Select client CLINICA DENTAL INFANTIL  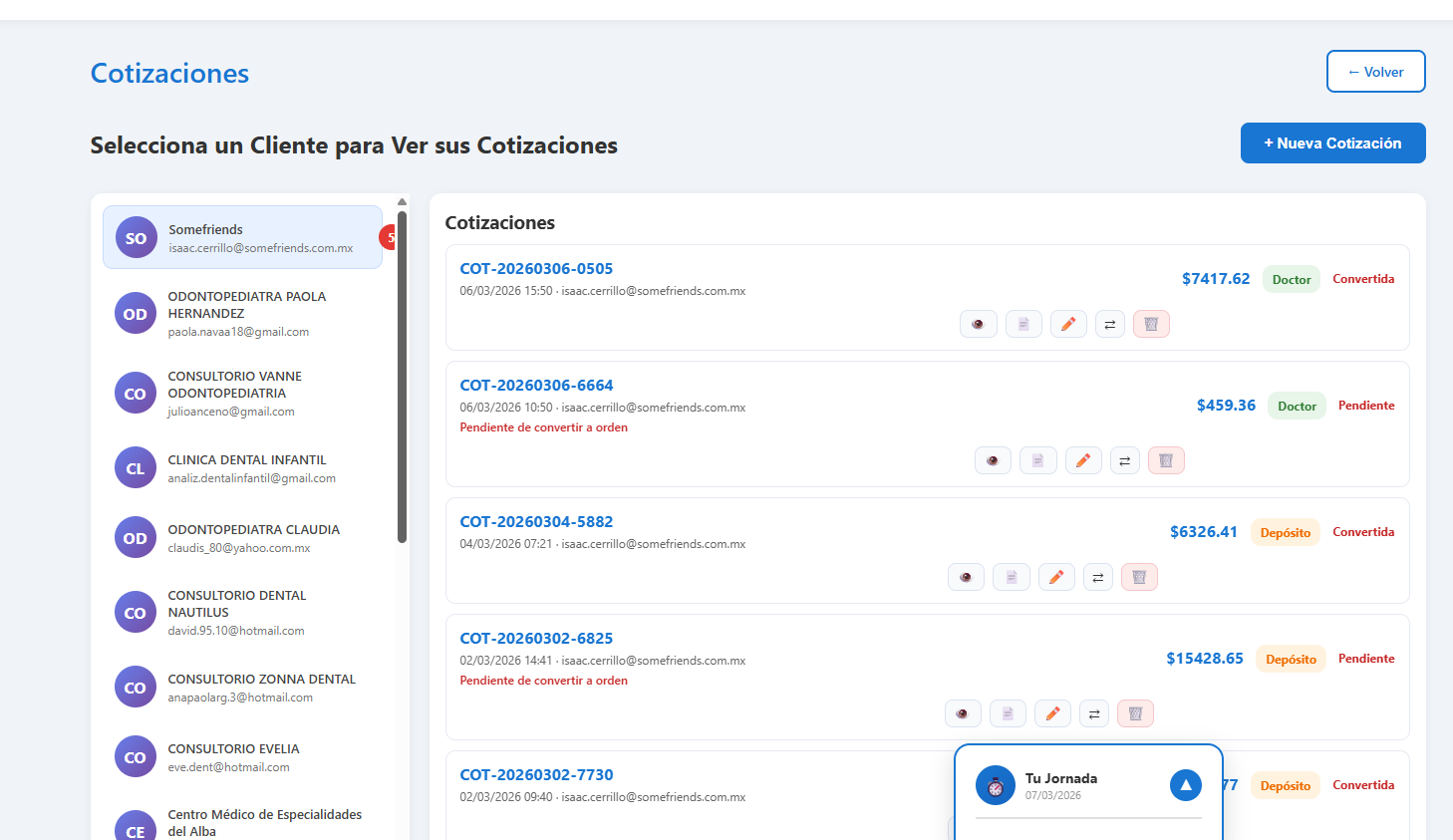click(x=246, y=467)
